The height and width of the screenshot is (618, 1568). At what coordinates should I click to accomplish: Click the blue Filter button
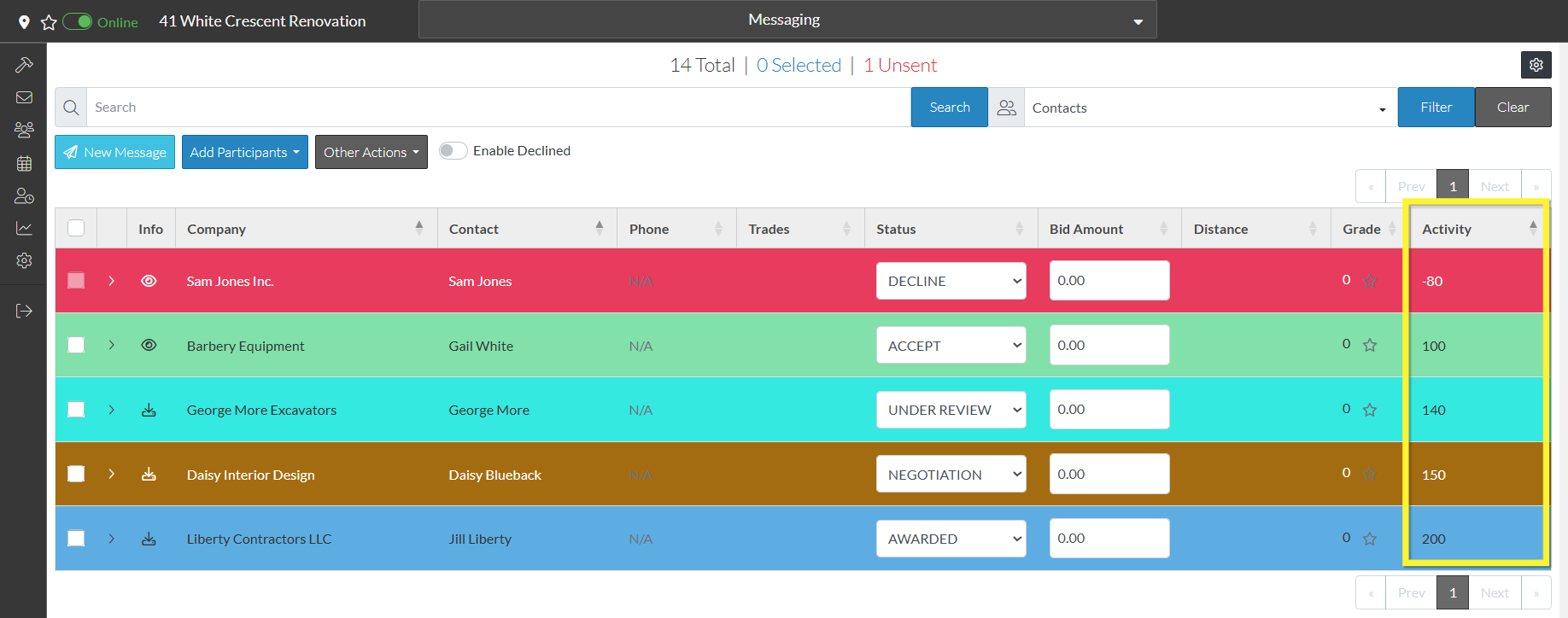1435,108
